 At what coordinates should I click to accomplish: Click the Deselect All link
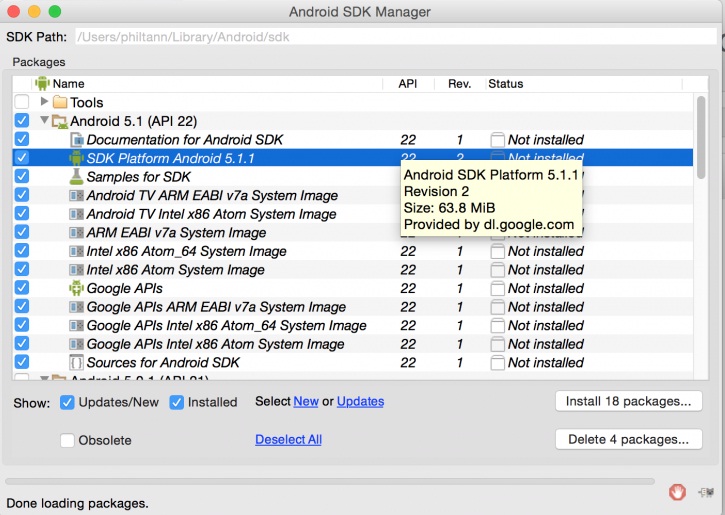click(x=288, y=439)
